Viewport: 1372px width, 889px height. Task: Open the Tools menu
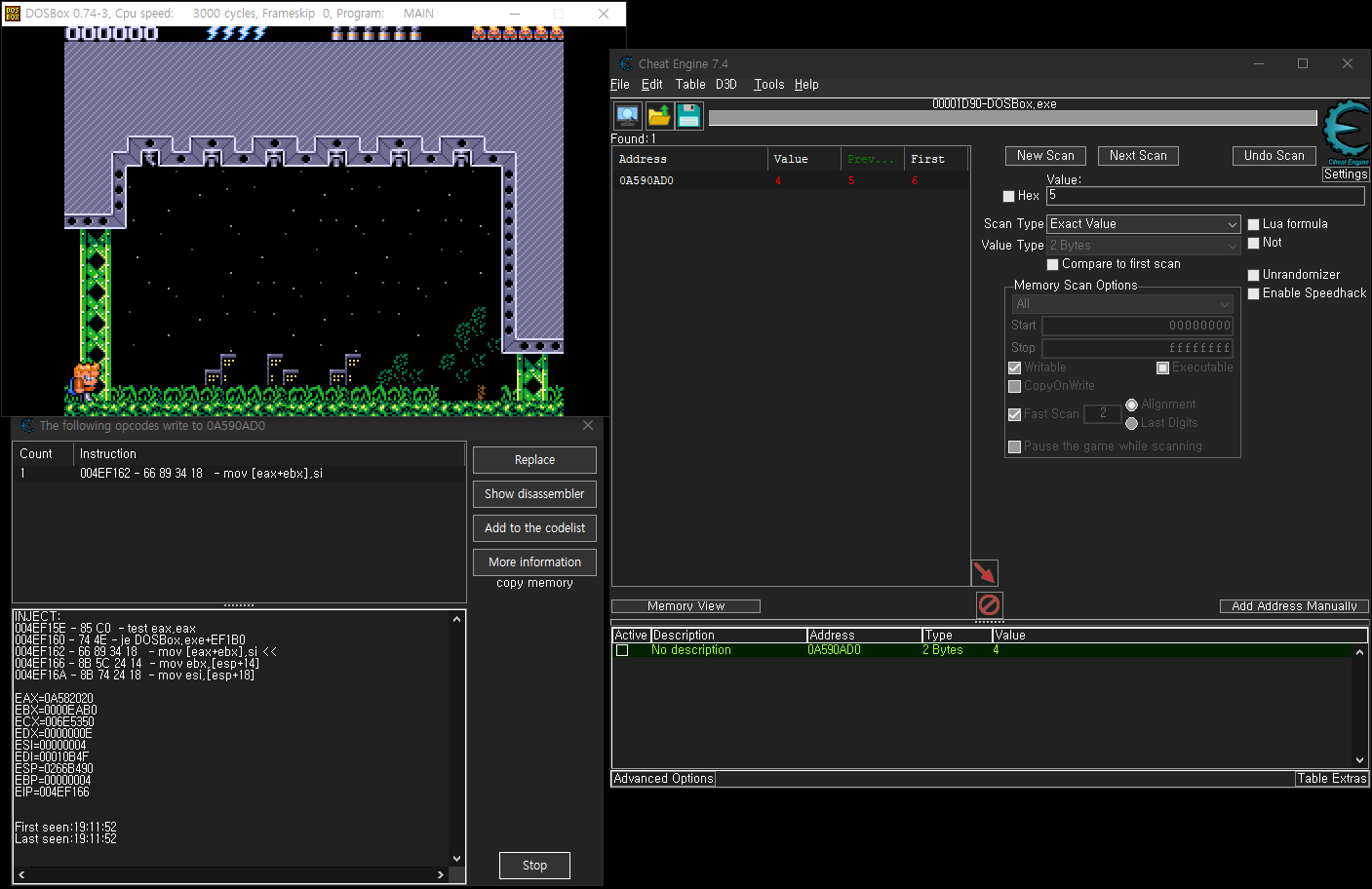point(768,85)
